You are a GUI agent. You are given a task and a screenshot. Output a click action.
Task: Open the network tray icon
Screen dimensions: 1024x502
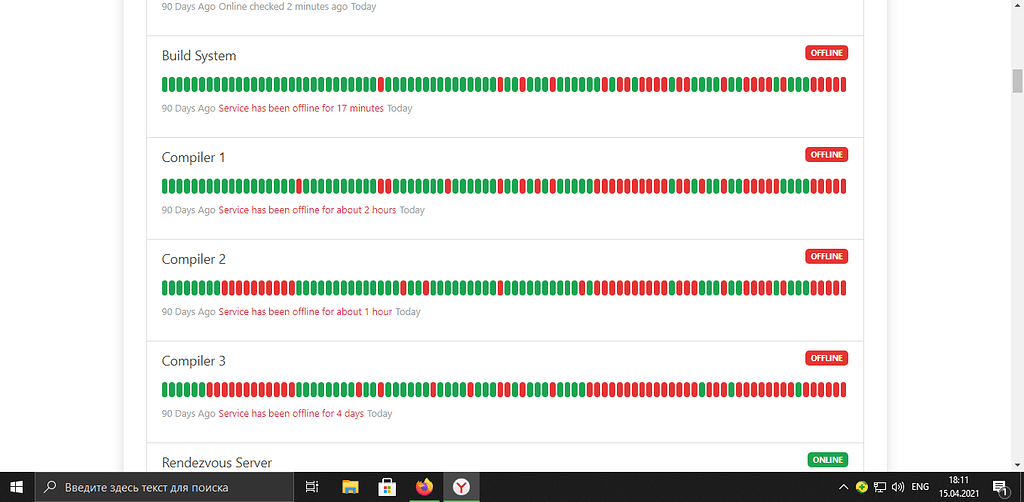click(879, 487)
